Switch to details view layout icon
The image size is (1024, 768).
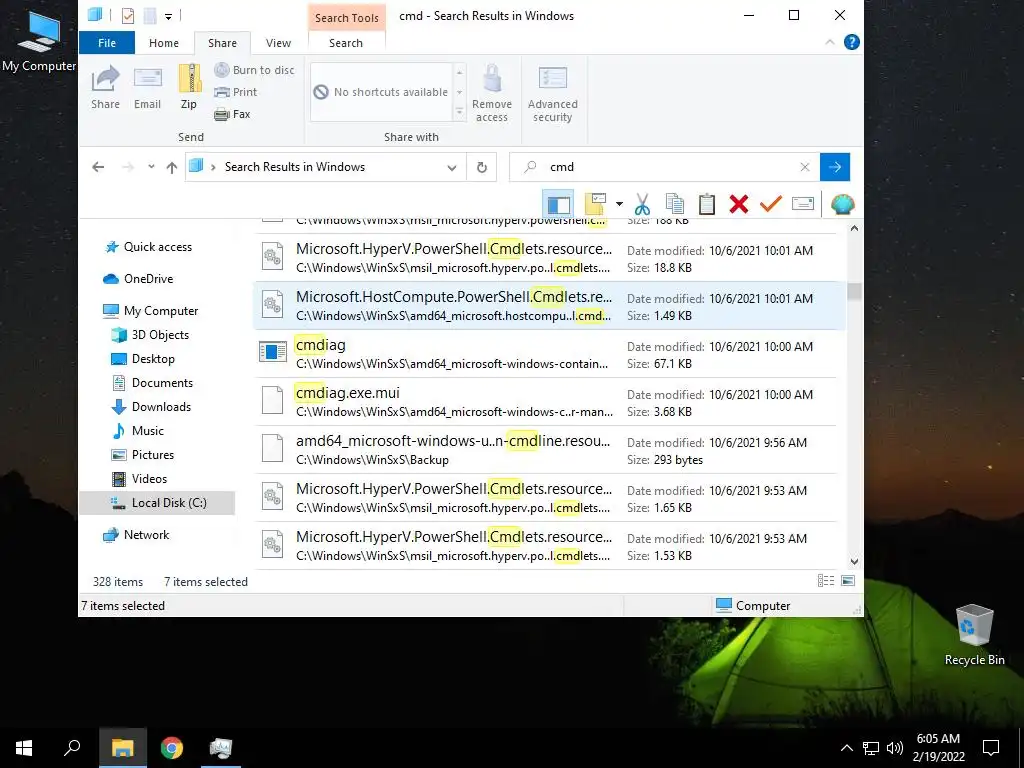pyautogui.click(x=825, y=581)
